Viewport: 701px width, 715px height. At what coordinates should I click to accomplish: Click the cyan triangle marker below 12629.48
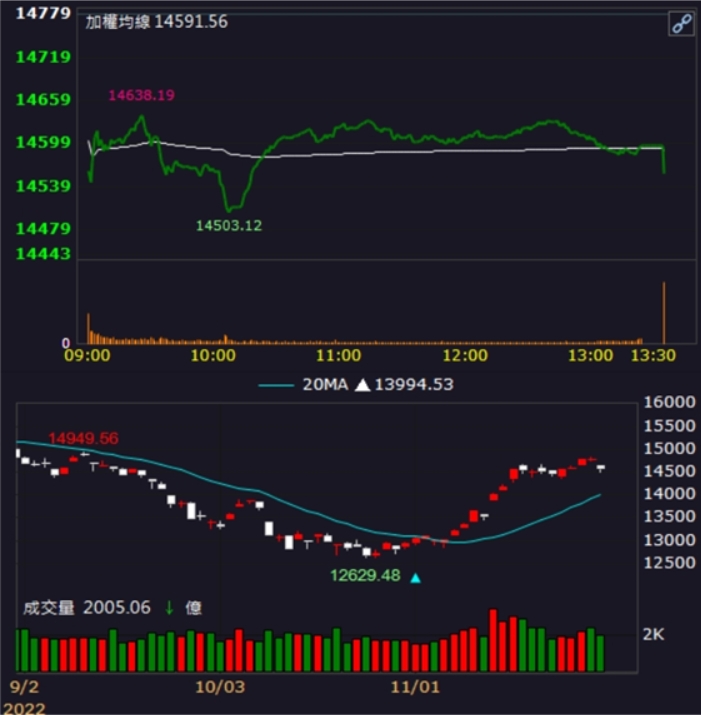415,578
